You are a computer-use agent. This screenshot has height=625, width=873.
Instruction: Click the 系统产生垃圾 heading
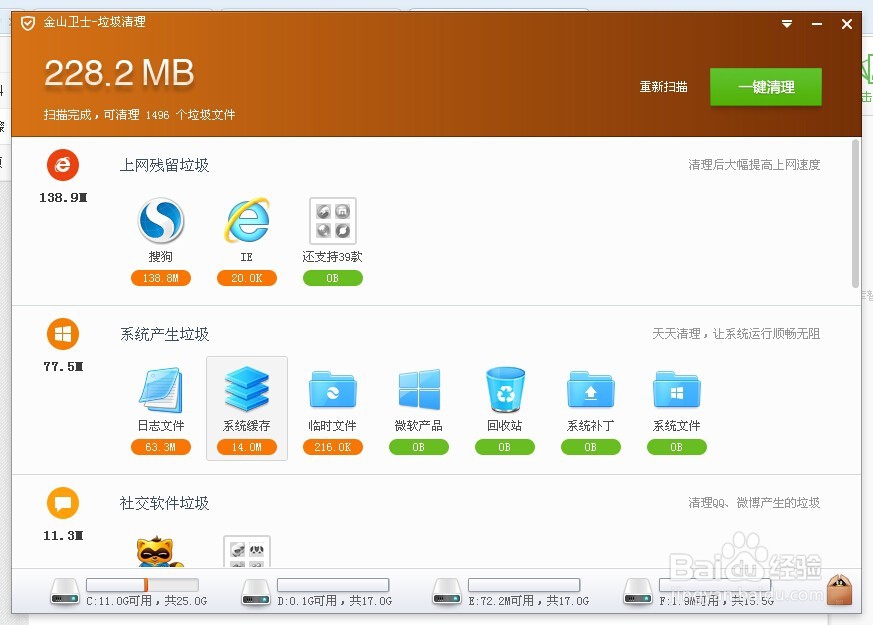(164, 334)
